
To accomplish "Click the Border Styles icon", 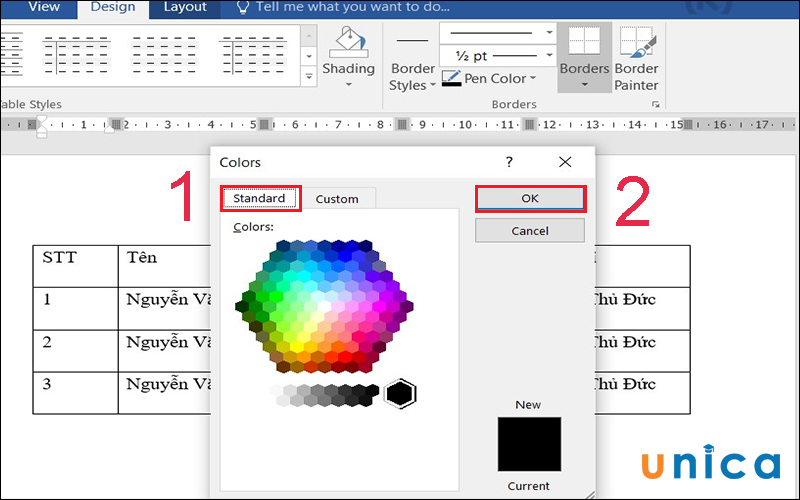I will click(x=412, y=40).
